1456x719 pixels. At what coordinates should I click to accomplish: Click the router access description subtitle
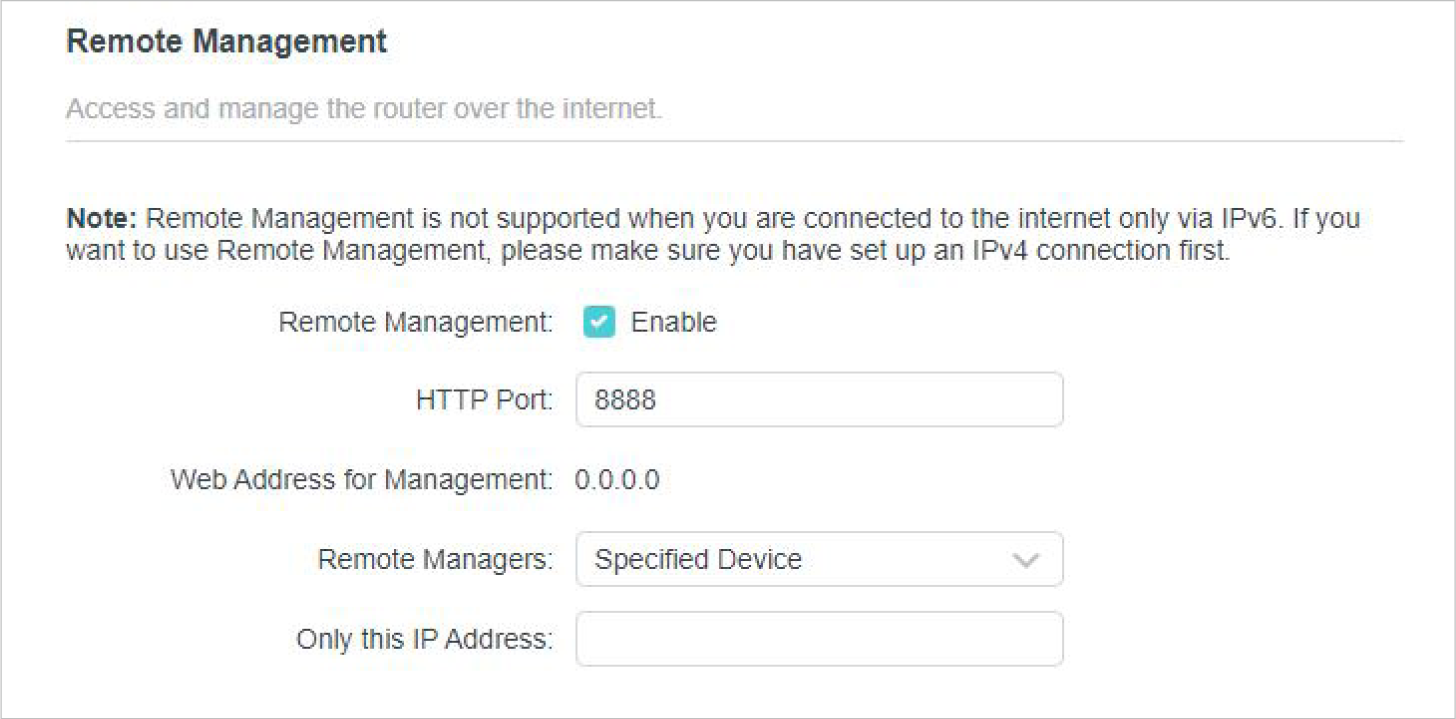(x=364, y=108)
